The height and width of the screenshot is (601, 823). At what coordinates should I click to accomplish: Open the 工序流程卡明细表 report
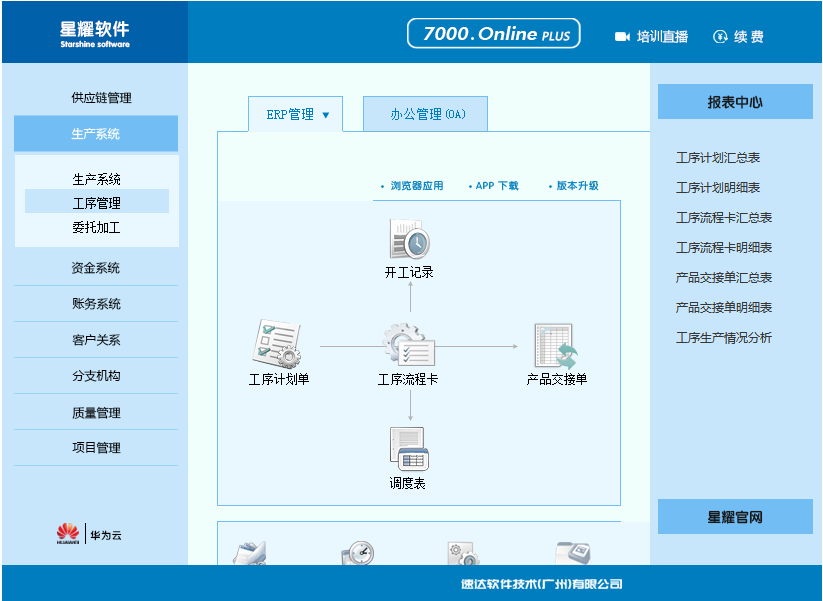click(724, 247)
